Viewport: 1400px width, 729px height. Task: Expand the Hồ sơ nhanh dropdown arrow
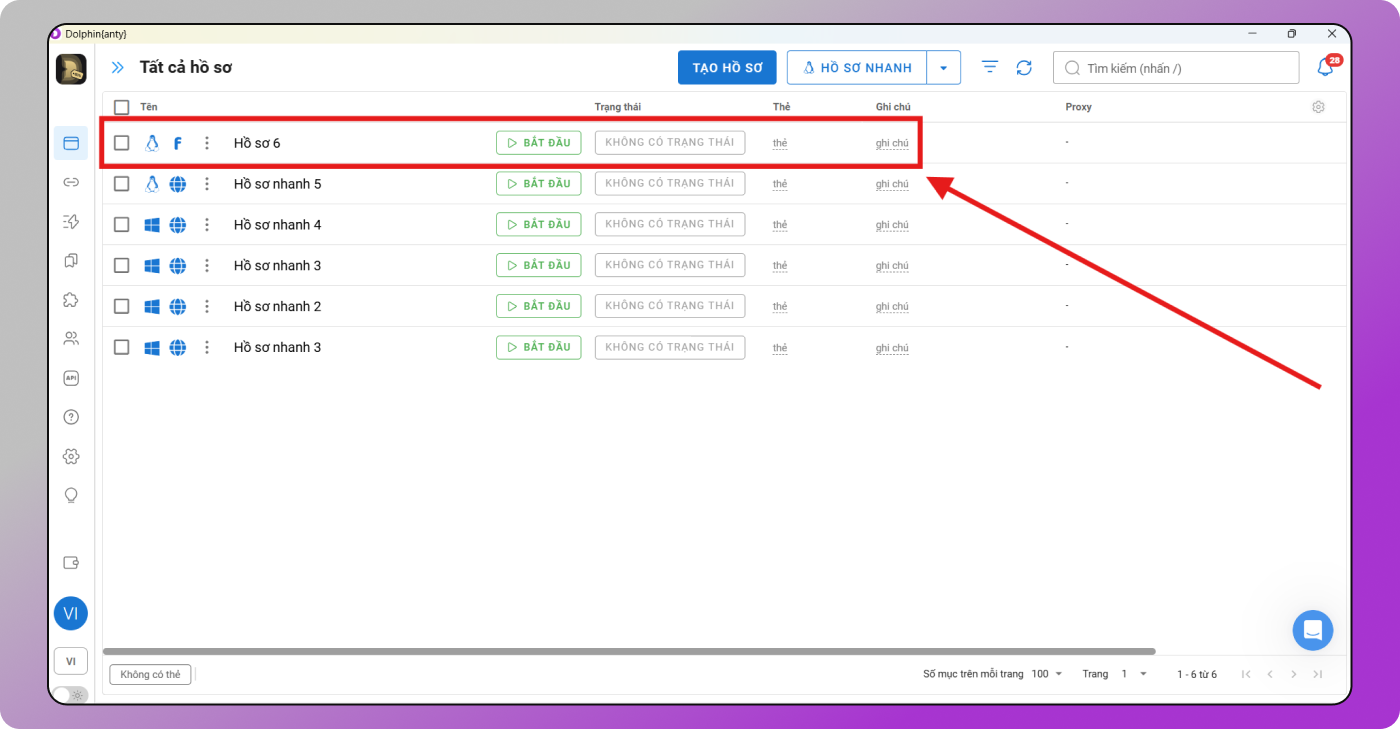click(x=943, y=68)
